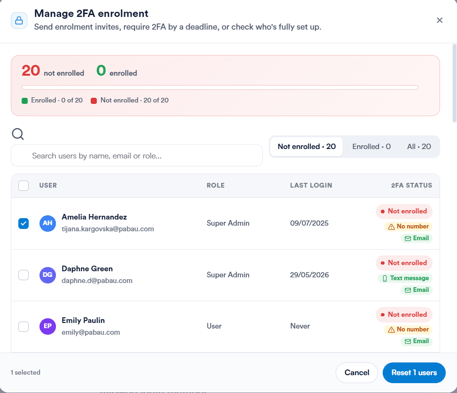This screenshot has width=457, height=393.
Task: Click the Email badge in Emily Paulin row
Action: (x=417, y=341)
